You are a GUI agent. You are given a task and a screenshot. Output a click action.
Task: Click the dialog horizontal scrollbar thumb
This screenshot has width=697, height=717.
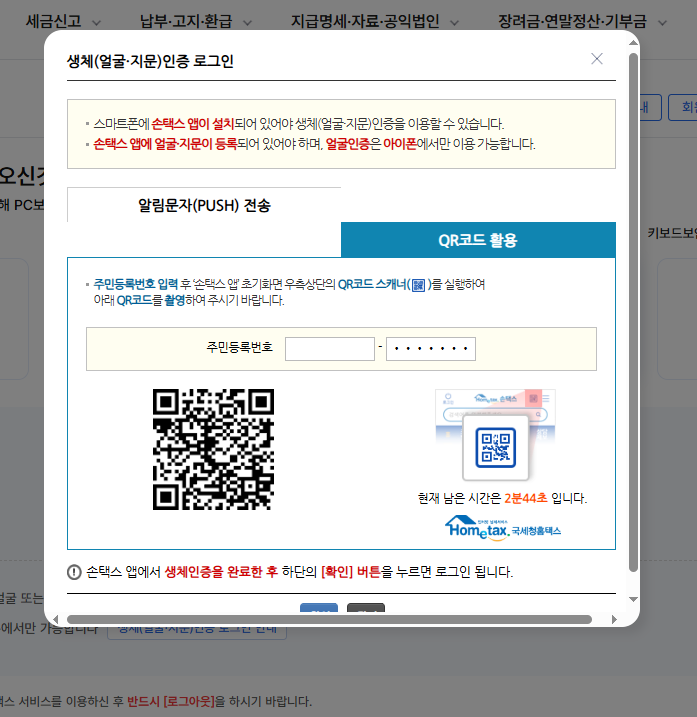tap(329, 619)
